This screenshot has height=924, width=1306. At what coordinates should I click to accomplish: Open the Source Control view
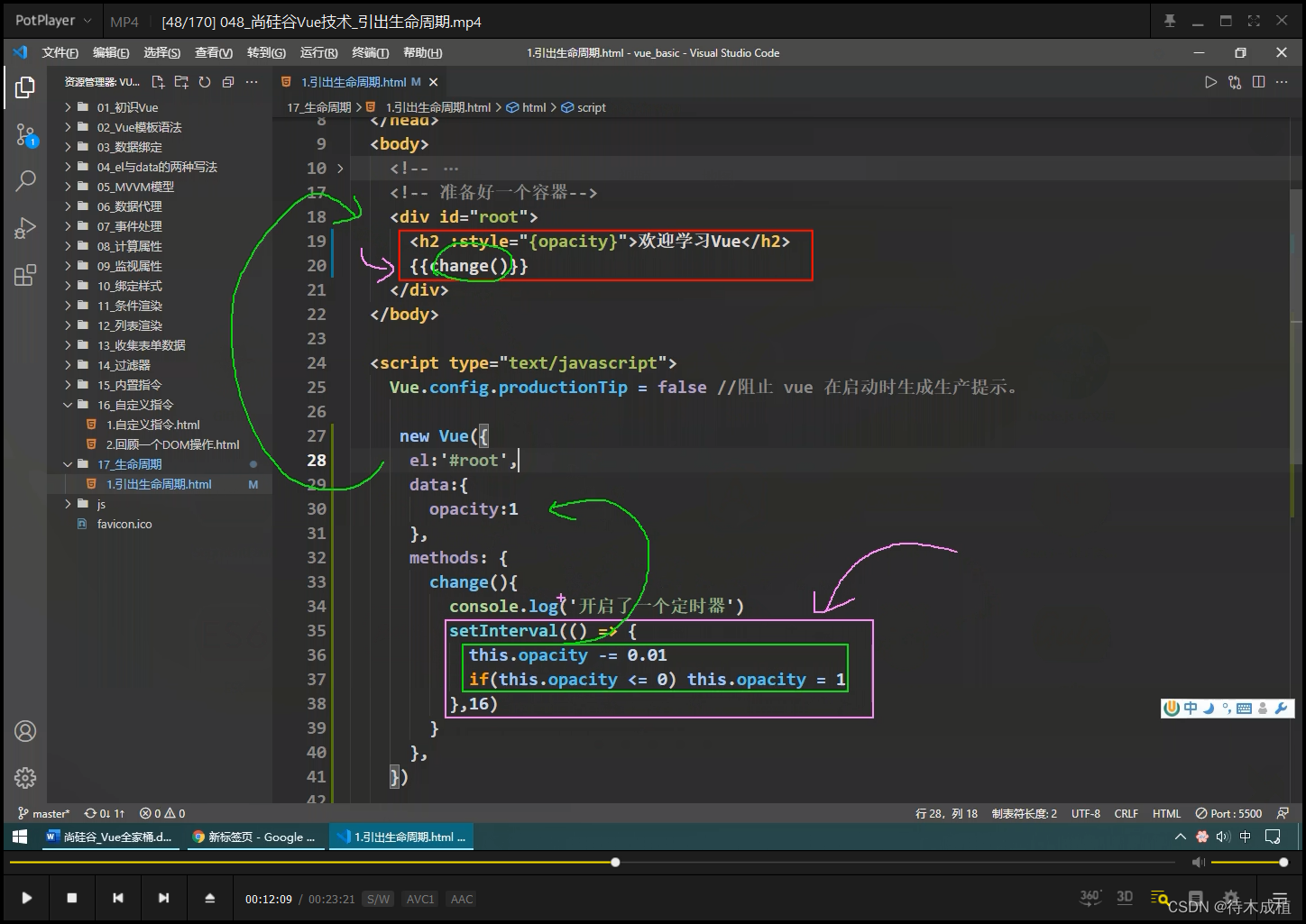(25, 136)
